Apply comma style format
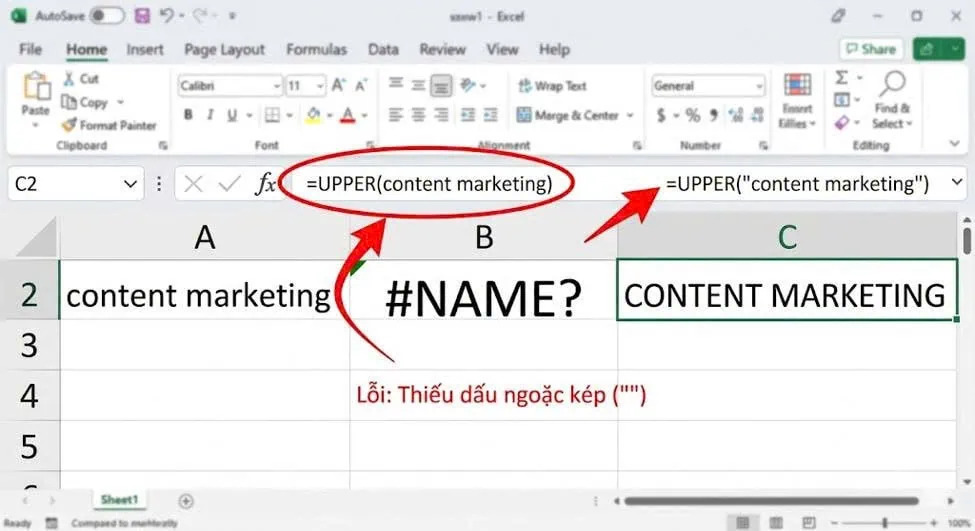This screenshot has height=531, width=975. click(x=714, y=115)
